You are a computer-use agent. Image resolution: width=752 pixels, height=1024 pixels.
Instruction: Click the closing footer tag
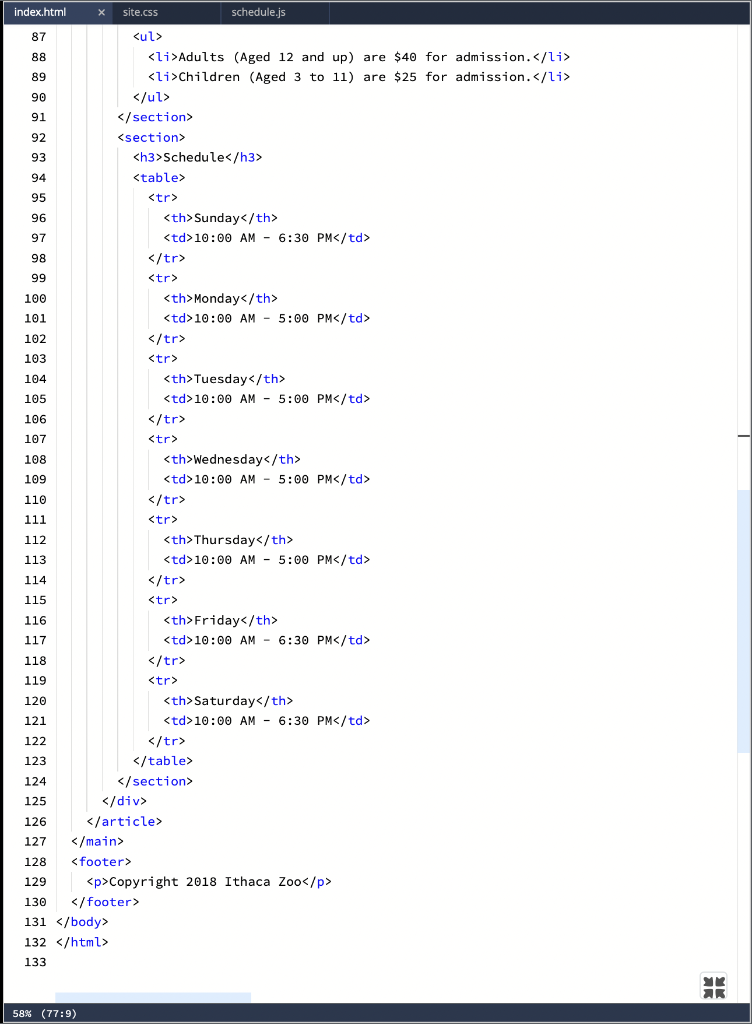pyautogui.click(x=106, y=902)
